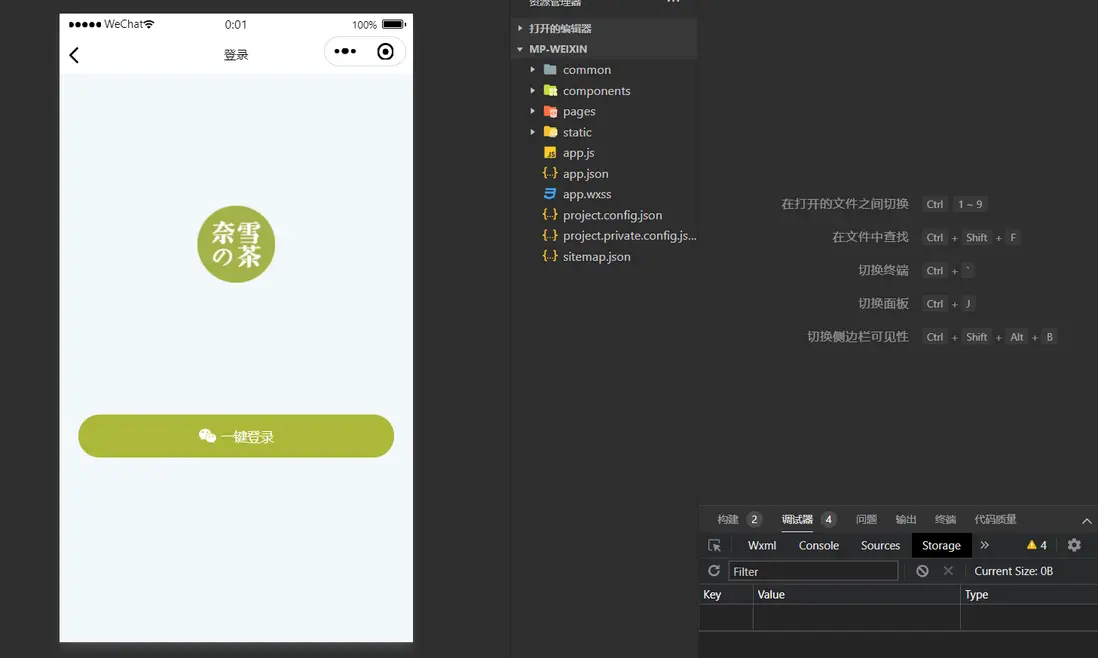This screenshot has width=1098, height=658.
Task: Tap the 一键登录 login button
Action: [236, 436]
